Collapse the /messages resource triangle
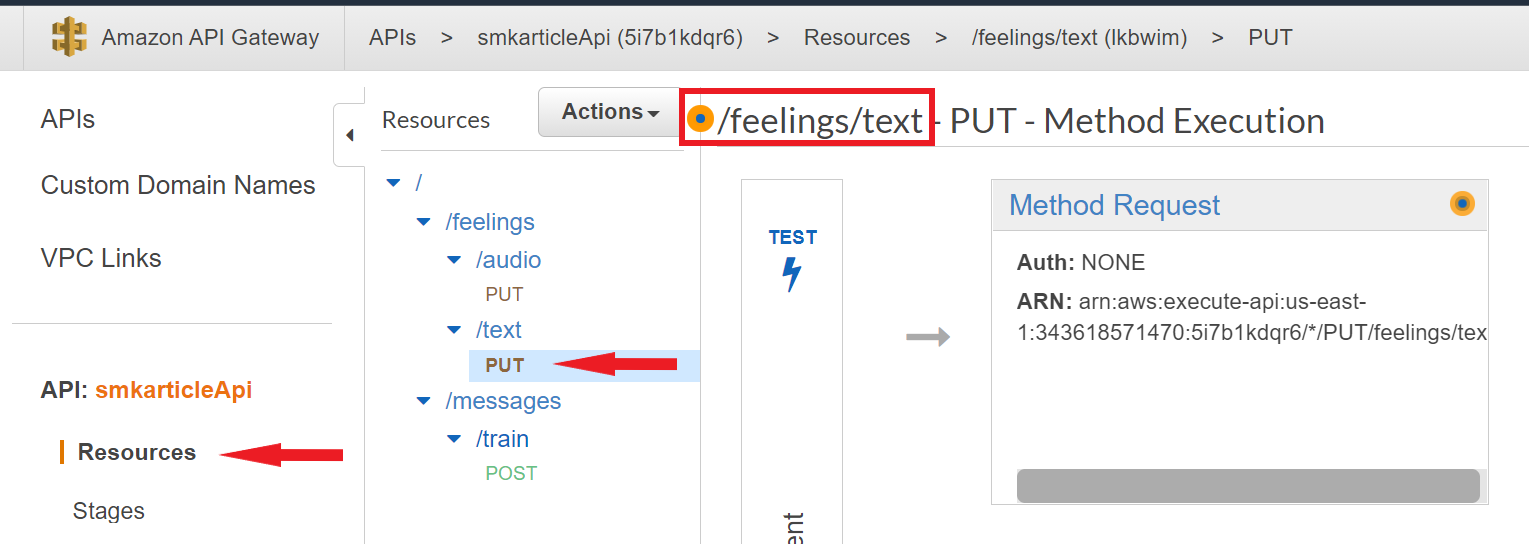1529x544 pixels. (x=424, y=401)
